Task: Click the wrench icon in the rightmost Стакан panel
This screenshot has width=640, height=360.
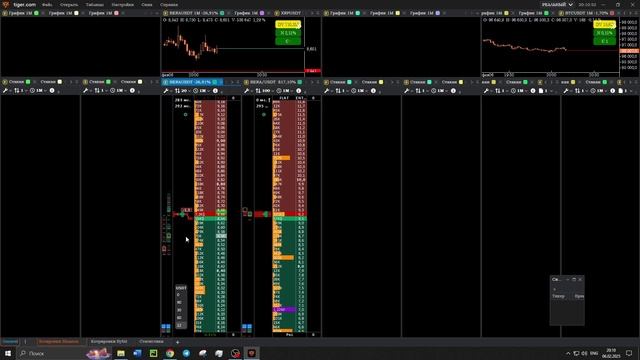Action: 566,91
